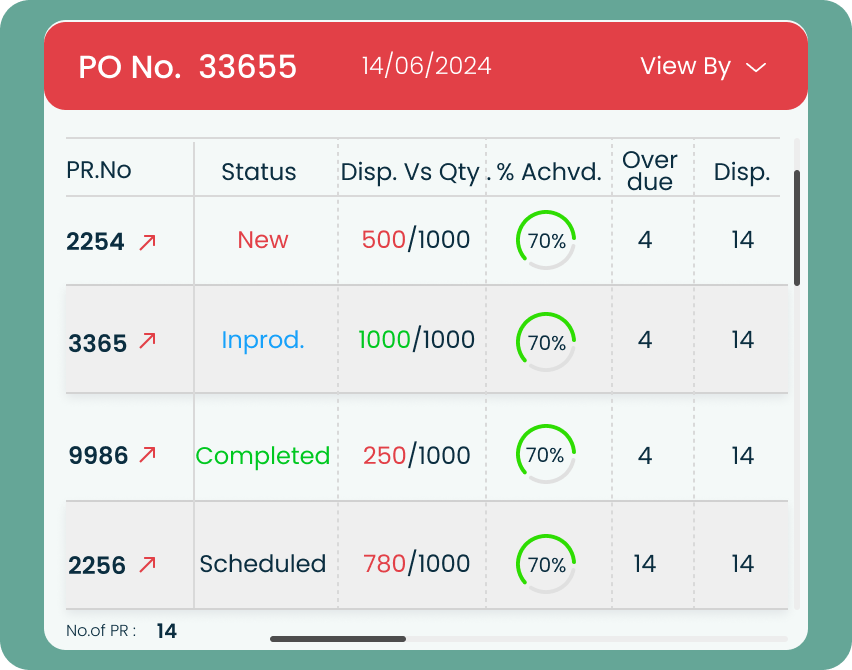Open PR 3365 via its red arrow icon
Image resolution: width=852 pixels, height=670 pixels.
click(x=148, y=341)
